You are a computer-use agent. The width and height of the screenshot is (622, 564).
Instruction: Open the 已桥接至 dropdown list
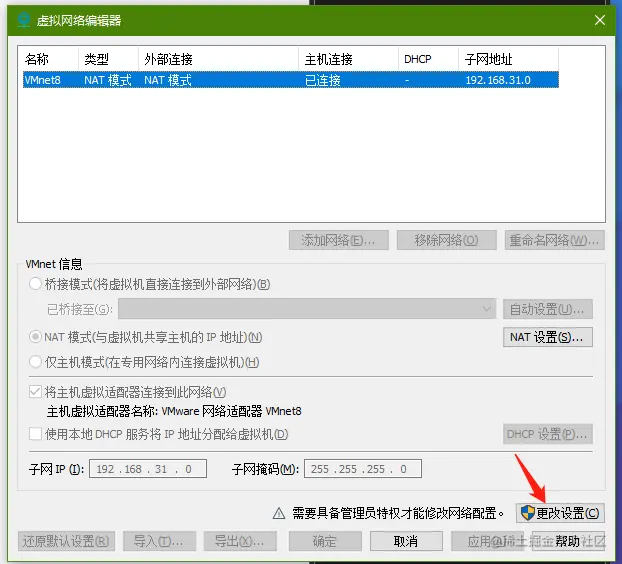tap(307, 309)
